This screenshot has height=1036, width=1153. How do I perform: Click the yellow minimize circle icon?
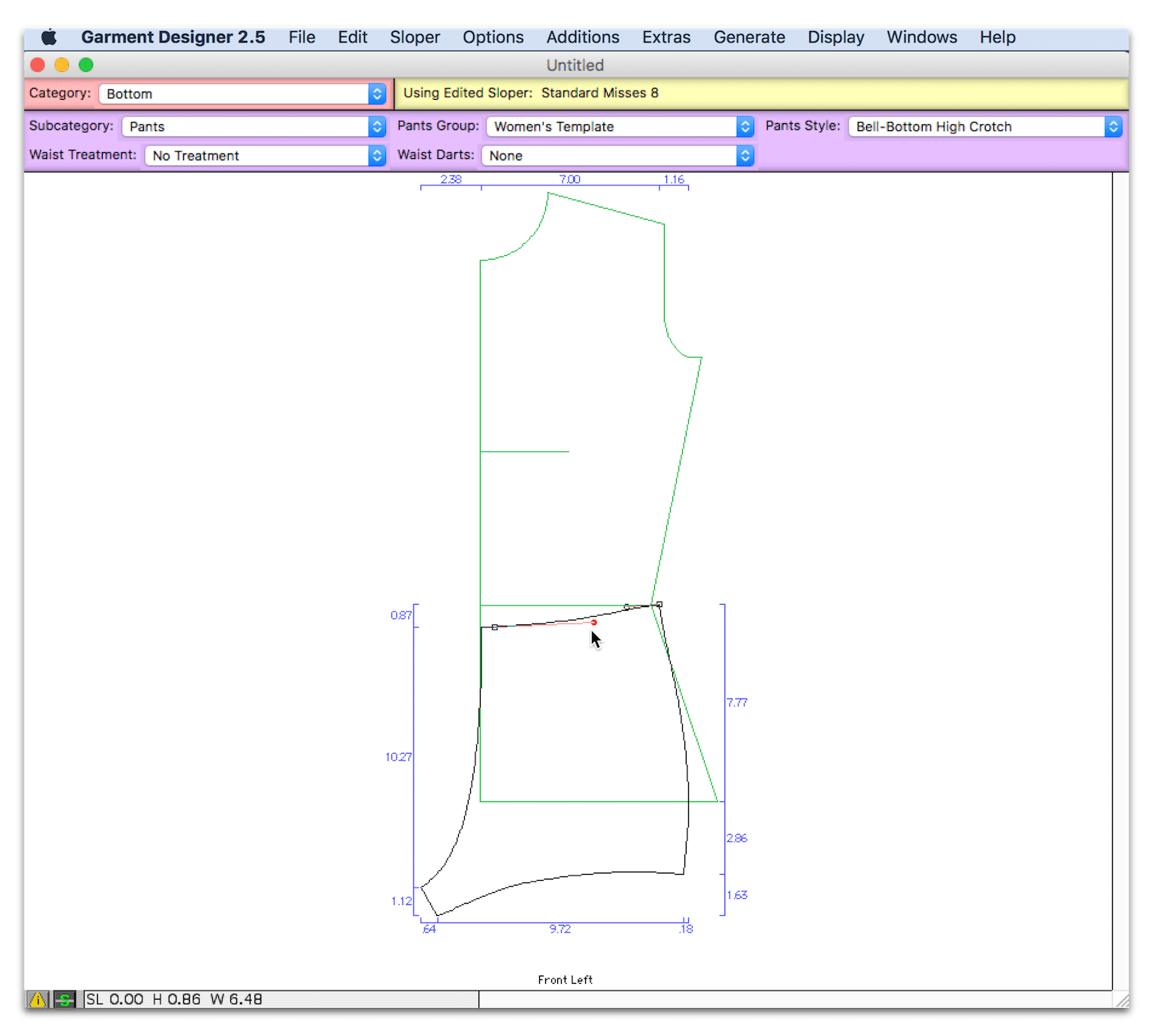point(61,65)
